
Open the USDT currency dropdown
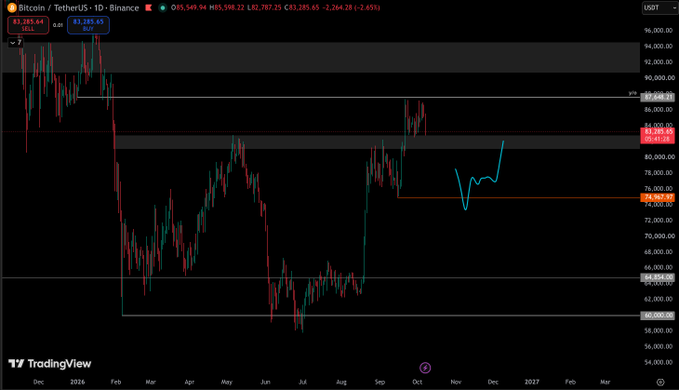659,8
